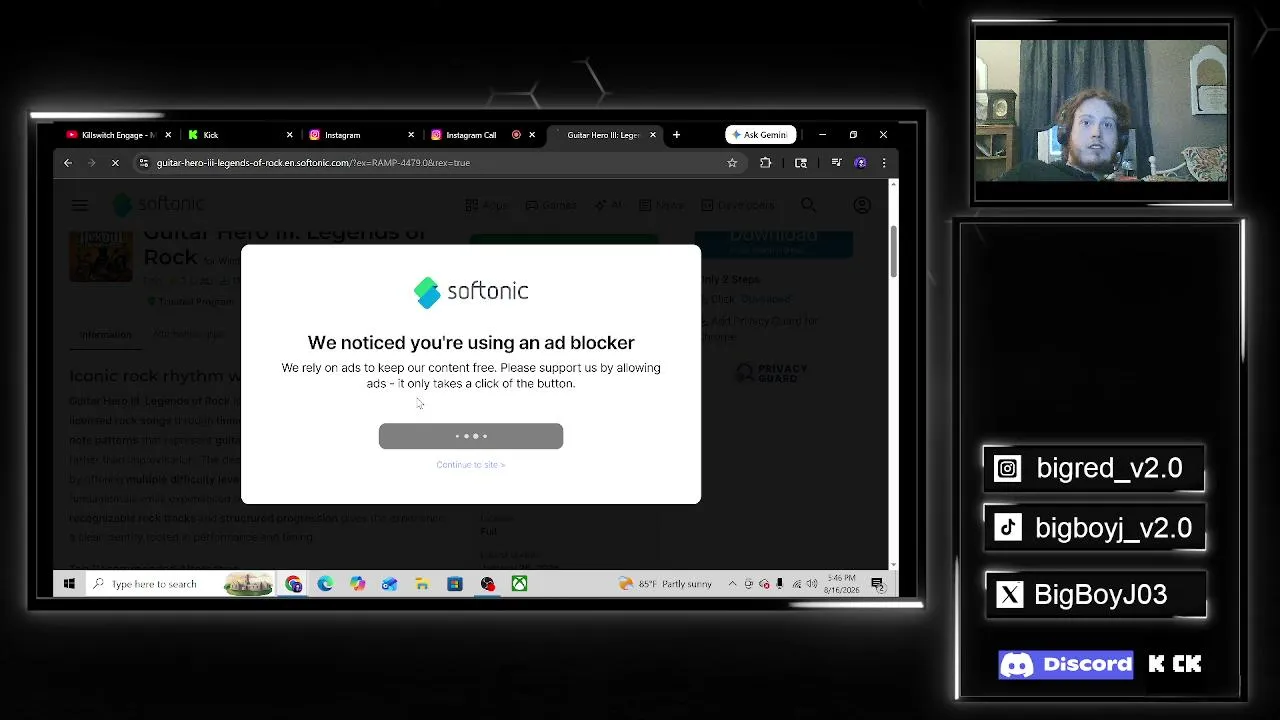The image size is (1280, 720).
Task: Click the taskbar search box
Action: click(181, 584)
